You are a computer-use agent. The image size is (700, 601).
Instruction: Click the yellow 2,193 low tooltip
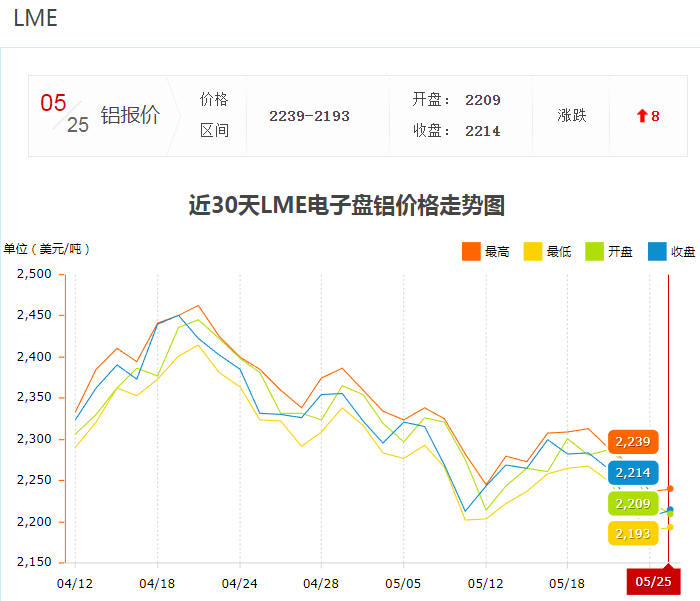(633, 533)
